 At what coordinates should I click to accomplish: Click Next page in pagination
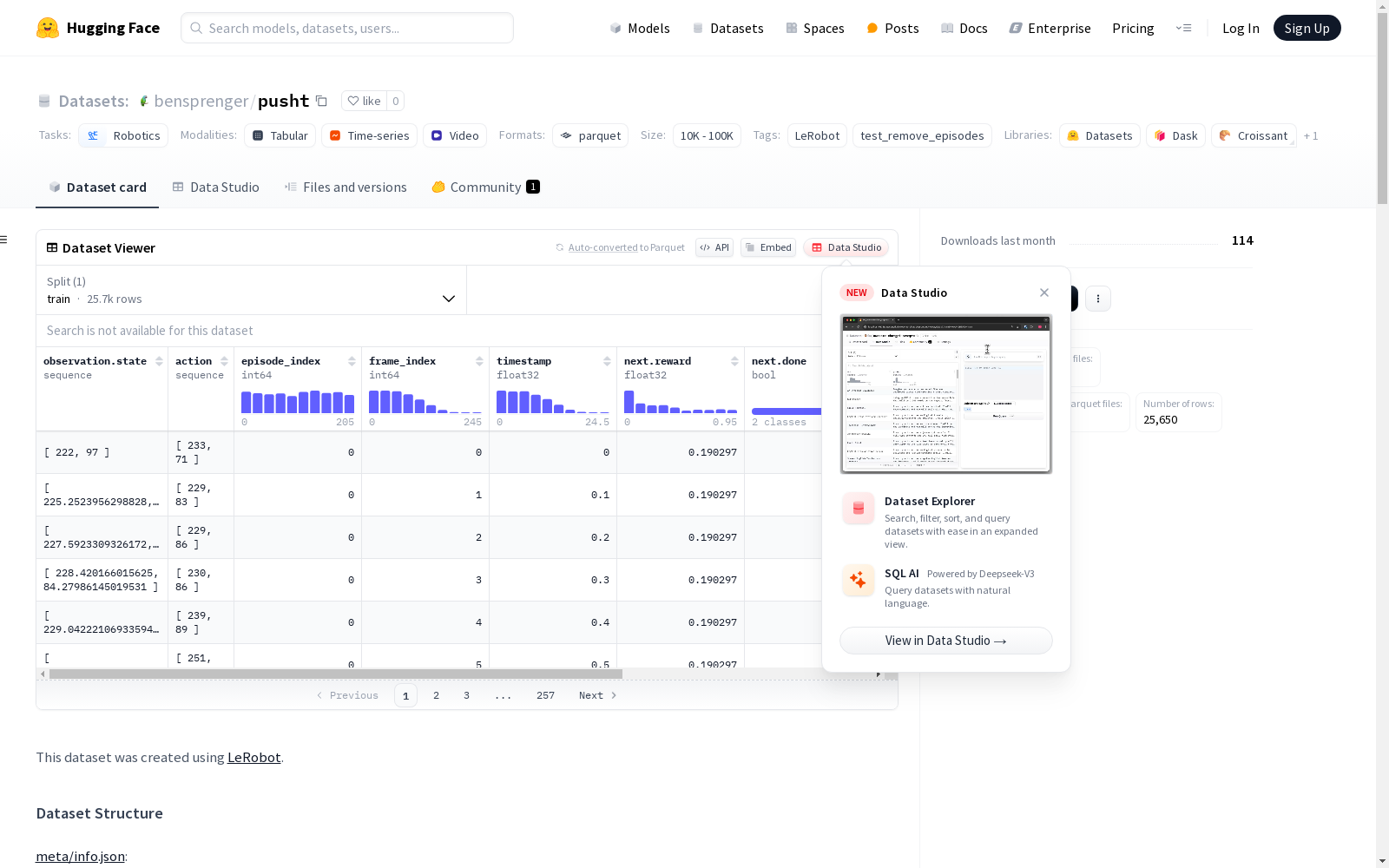(x=598, y=695)
